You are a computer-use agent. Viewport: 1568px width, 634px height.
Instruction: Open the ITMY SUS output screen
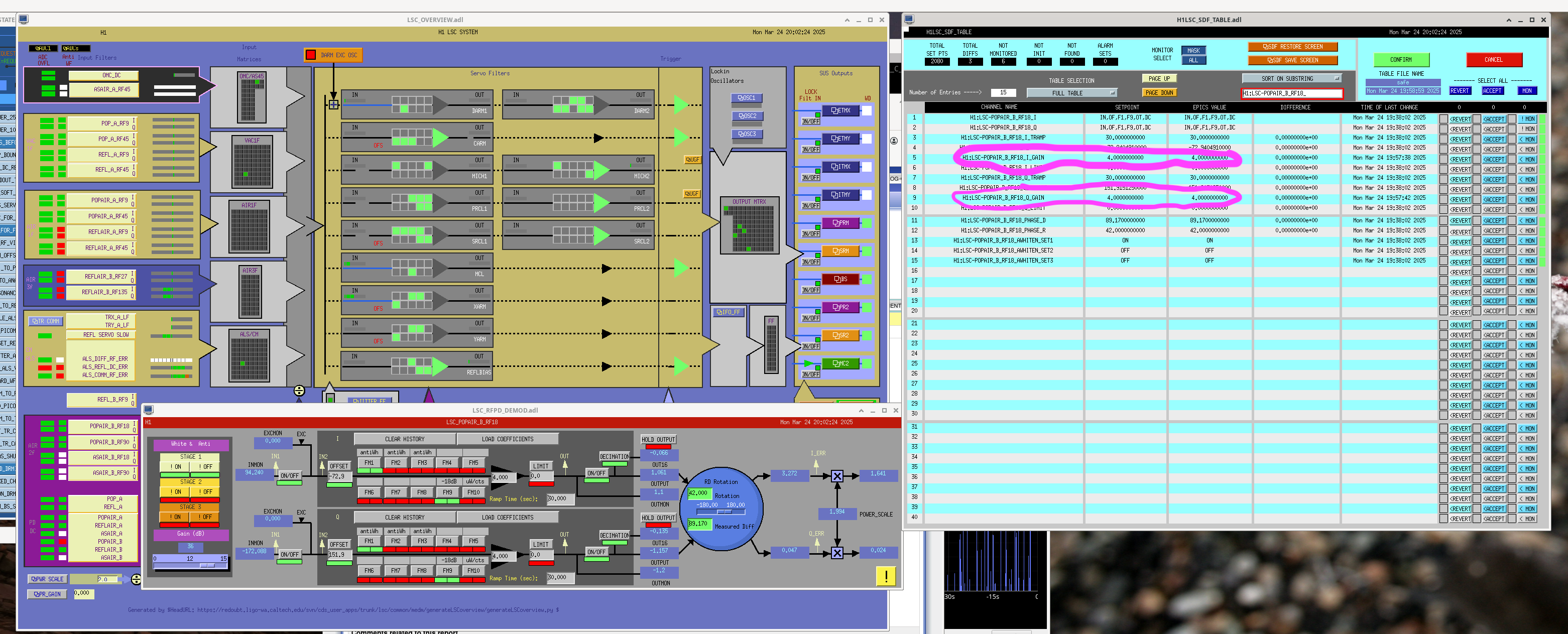(840, 195)
